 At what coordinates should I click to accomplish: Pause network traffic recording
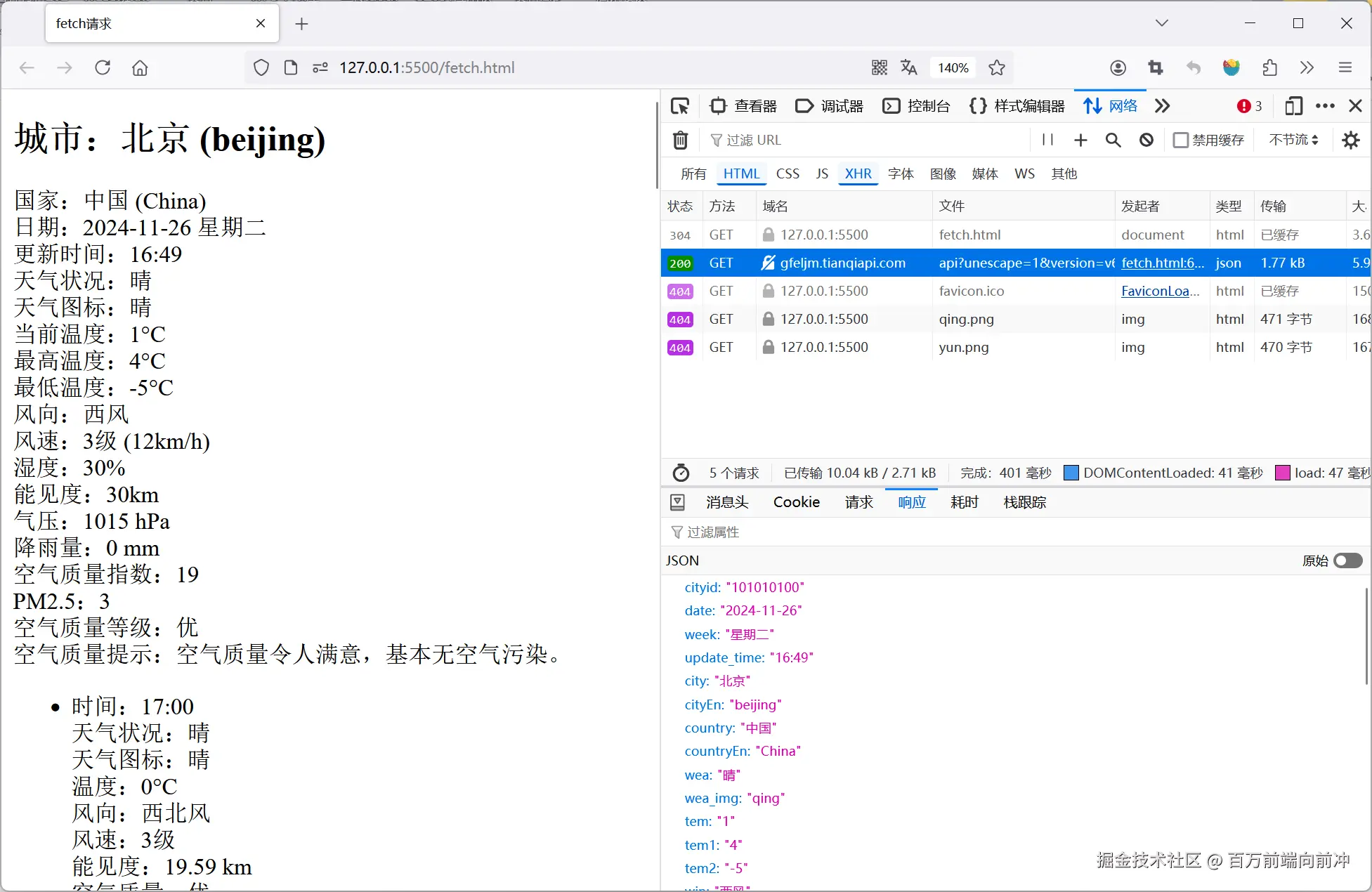1047,140
